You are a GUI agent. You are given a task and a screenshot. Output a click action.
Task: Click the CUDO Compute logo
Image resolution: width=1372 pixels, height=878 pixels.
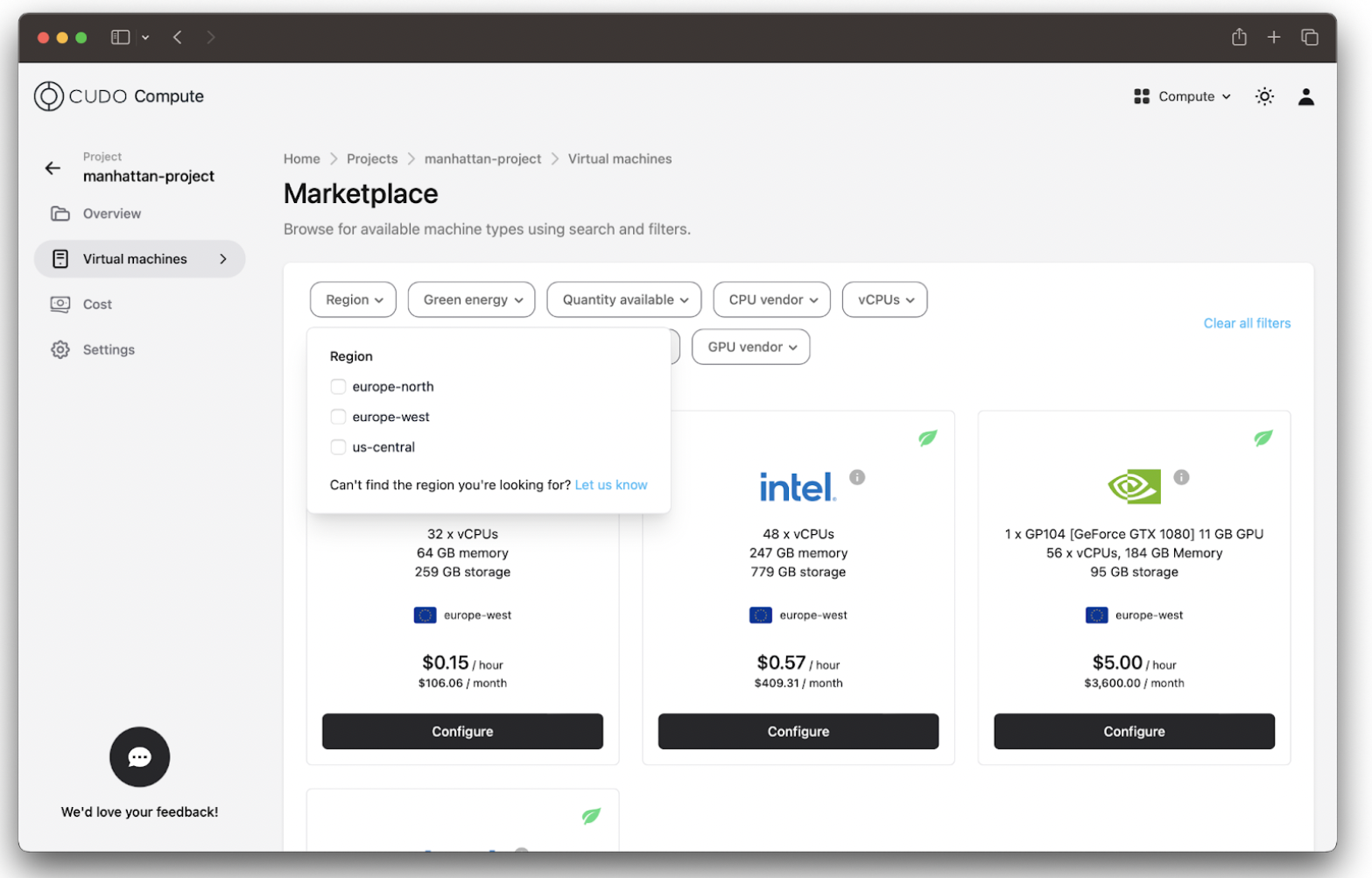click(119, 96)
